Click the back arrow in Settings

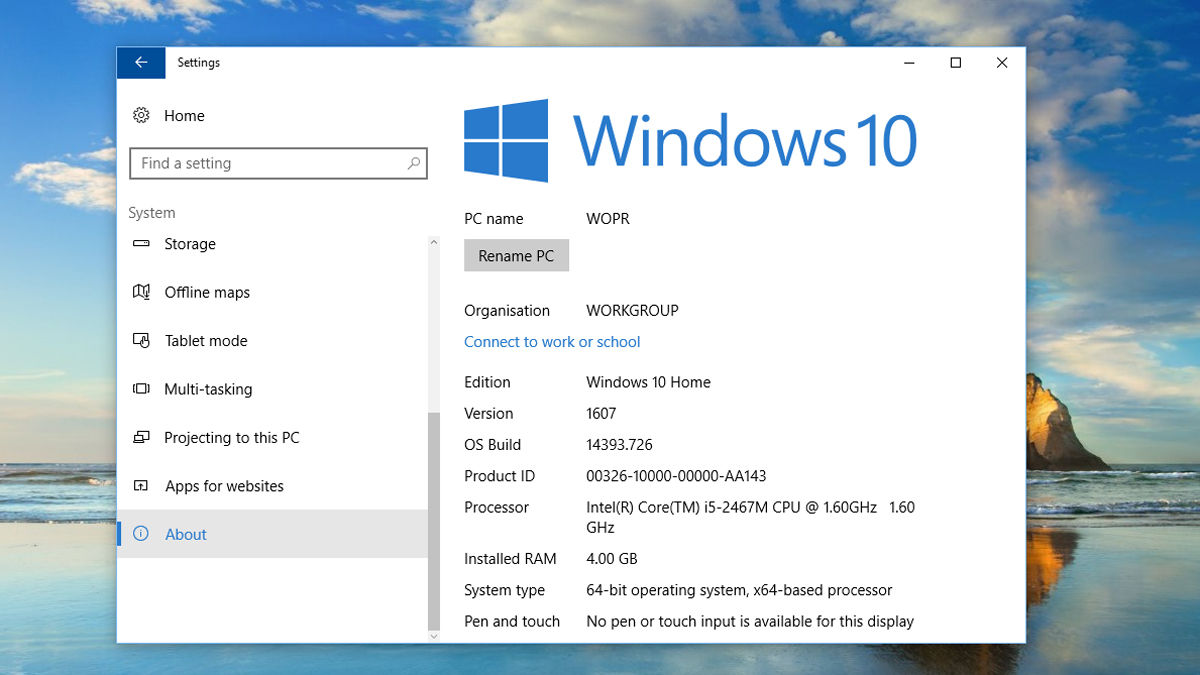141,62
